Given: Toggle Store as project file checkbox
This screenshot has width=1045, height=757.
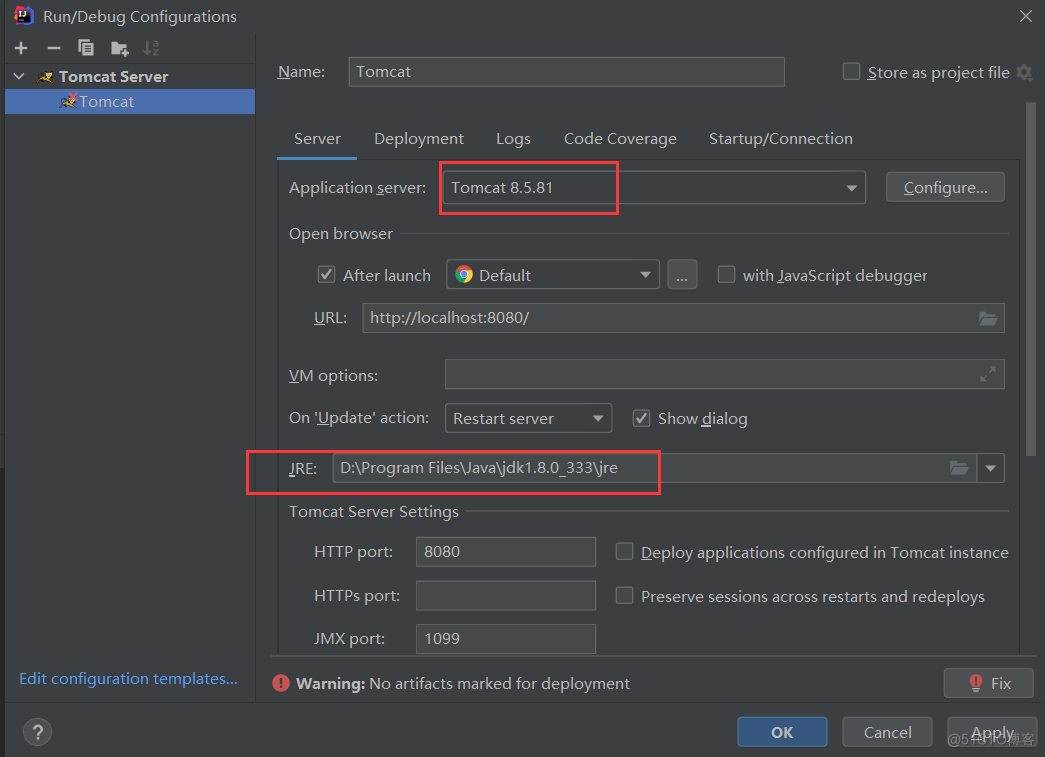Looking at the screenshot, I should (851, 71).
